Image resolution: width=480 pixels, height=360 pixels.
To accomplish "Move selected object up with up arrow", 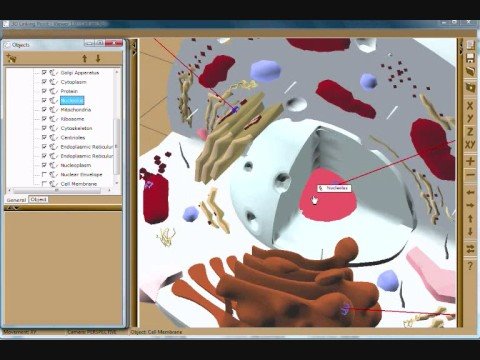I will 85,59.
